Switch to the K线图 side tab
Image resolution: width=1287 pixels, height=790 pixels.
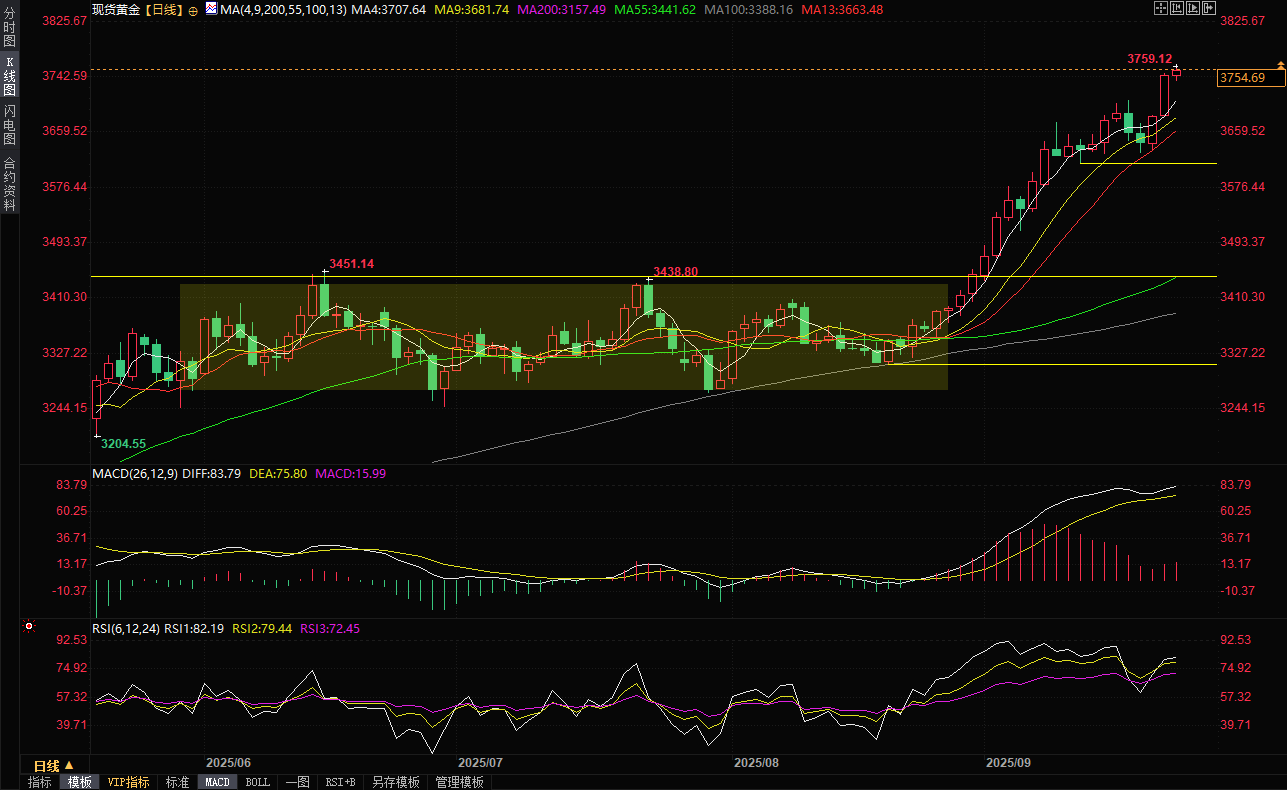point(9,75)
